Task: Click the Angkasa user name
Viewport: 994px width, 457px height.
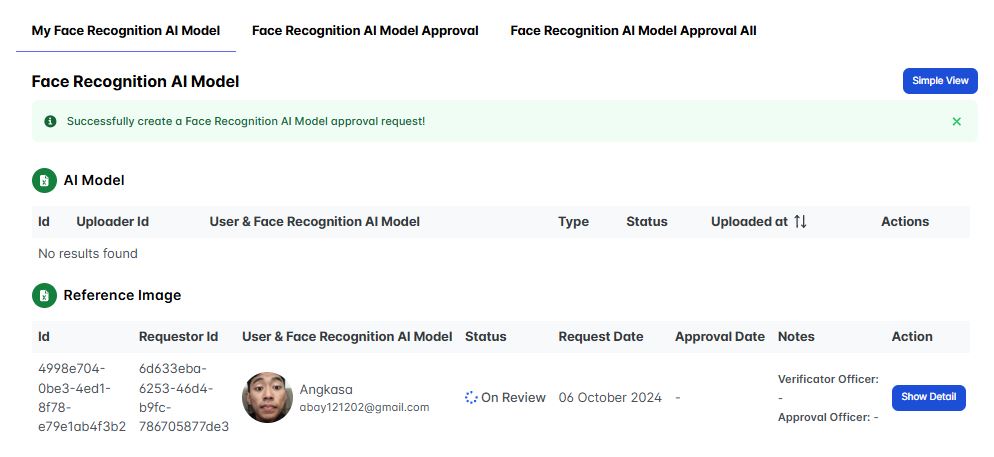Action: pyautogui.click(x=326, y=389)
